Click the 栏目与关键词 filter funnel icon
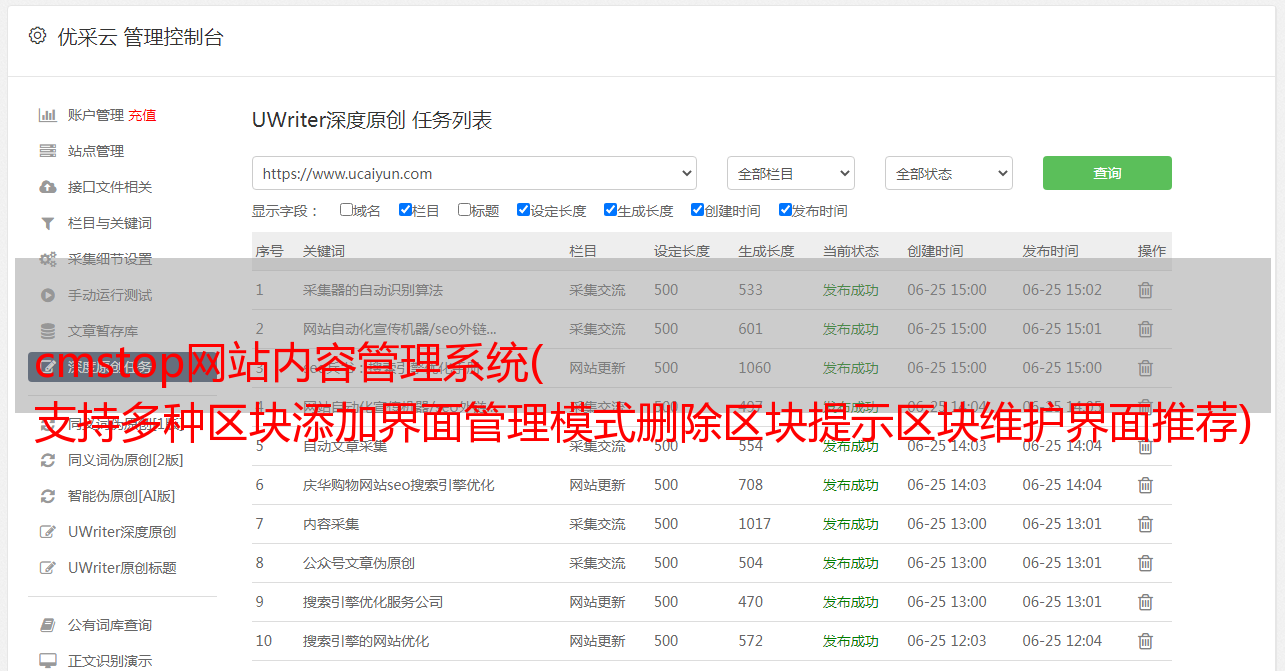The width and height of the screenshot is (1285, 671). 47,223
